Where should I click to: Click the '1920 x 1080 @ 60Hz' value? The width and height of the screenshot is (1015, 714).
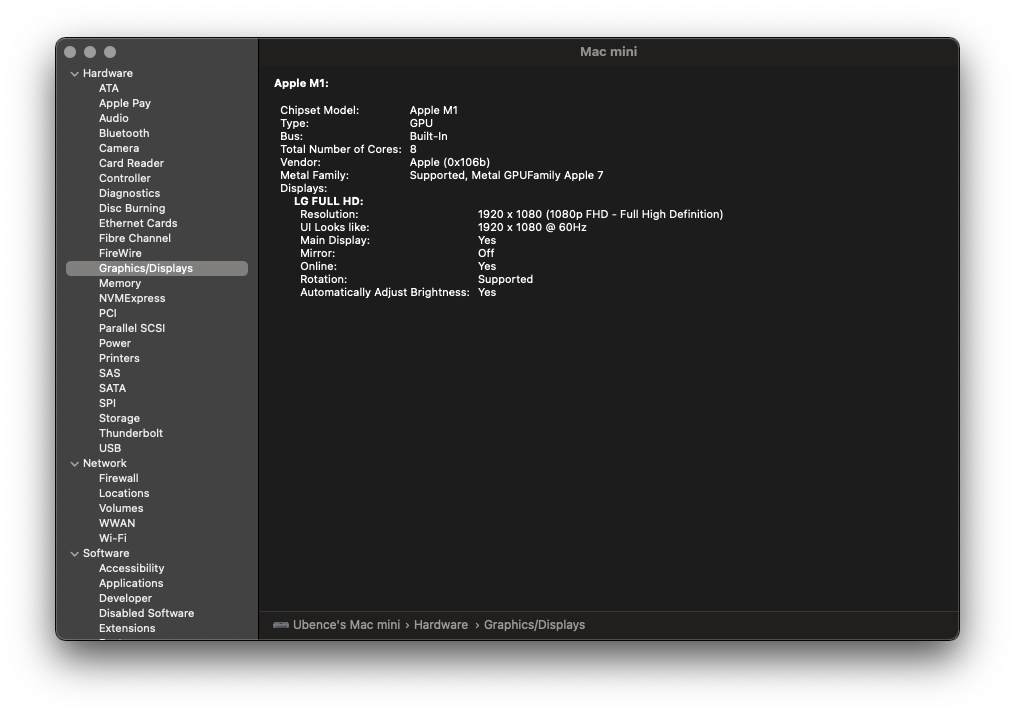tap(532, 227)
